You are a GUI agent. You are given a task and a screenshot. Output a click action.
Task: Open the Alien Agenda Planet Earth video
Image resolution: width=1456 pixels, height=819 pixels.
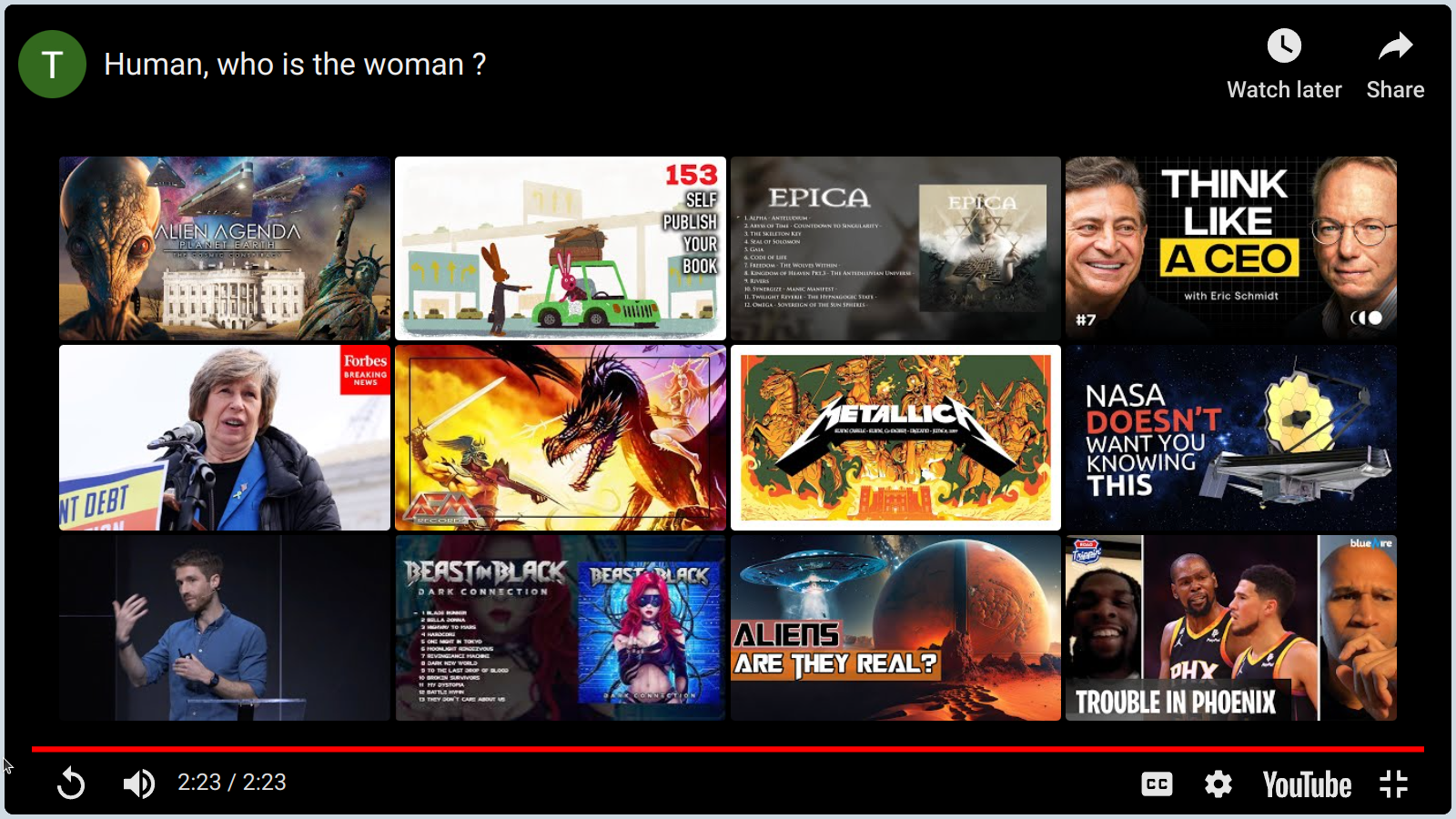click(x=225, y=248)
